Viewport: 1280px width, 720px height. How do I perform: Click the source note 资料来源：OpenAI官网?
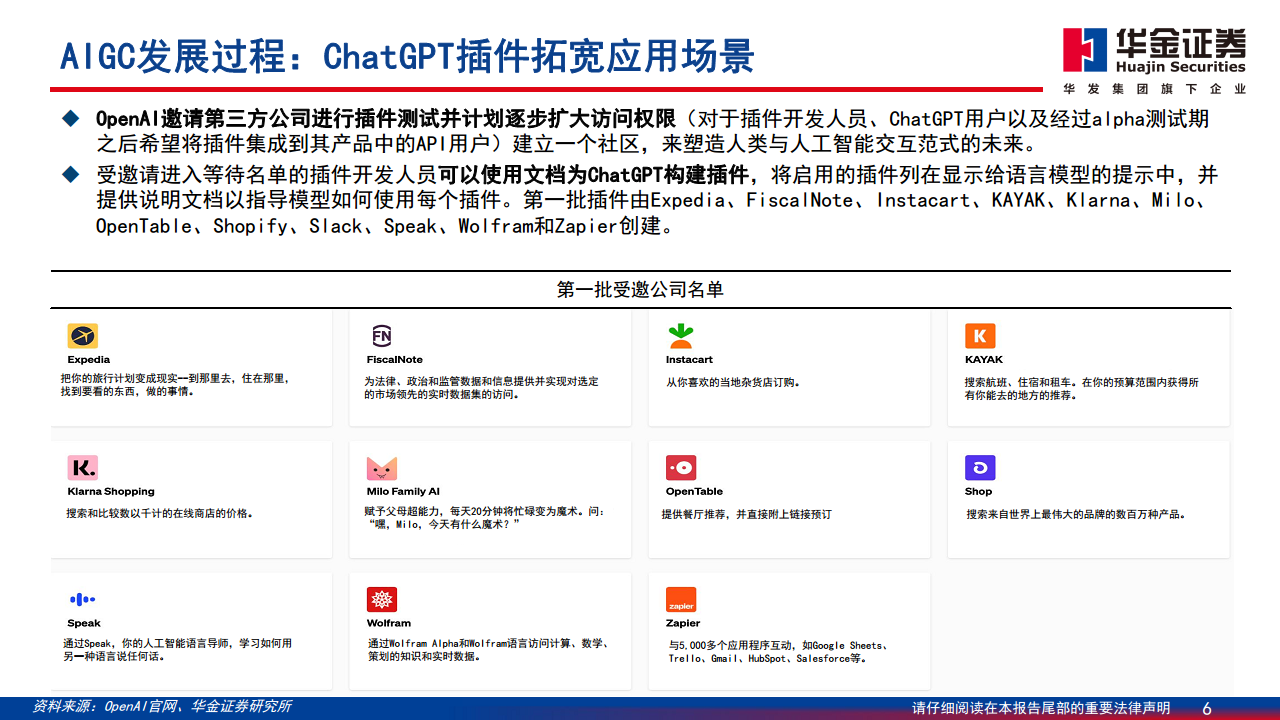click(162, 706)
